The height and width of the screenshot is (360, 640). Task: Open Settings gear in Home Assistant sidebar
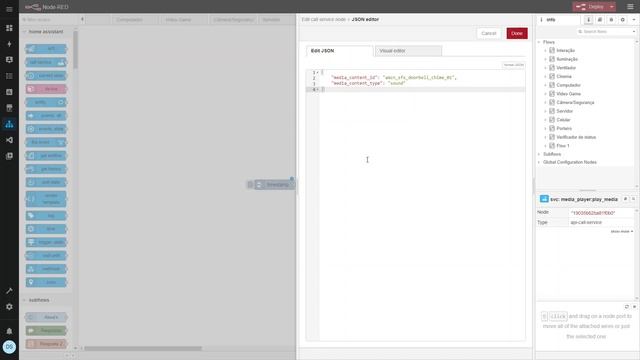click(9, 307)
